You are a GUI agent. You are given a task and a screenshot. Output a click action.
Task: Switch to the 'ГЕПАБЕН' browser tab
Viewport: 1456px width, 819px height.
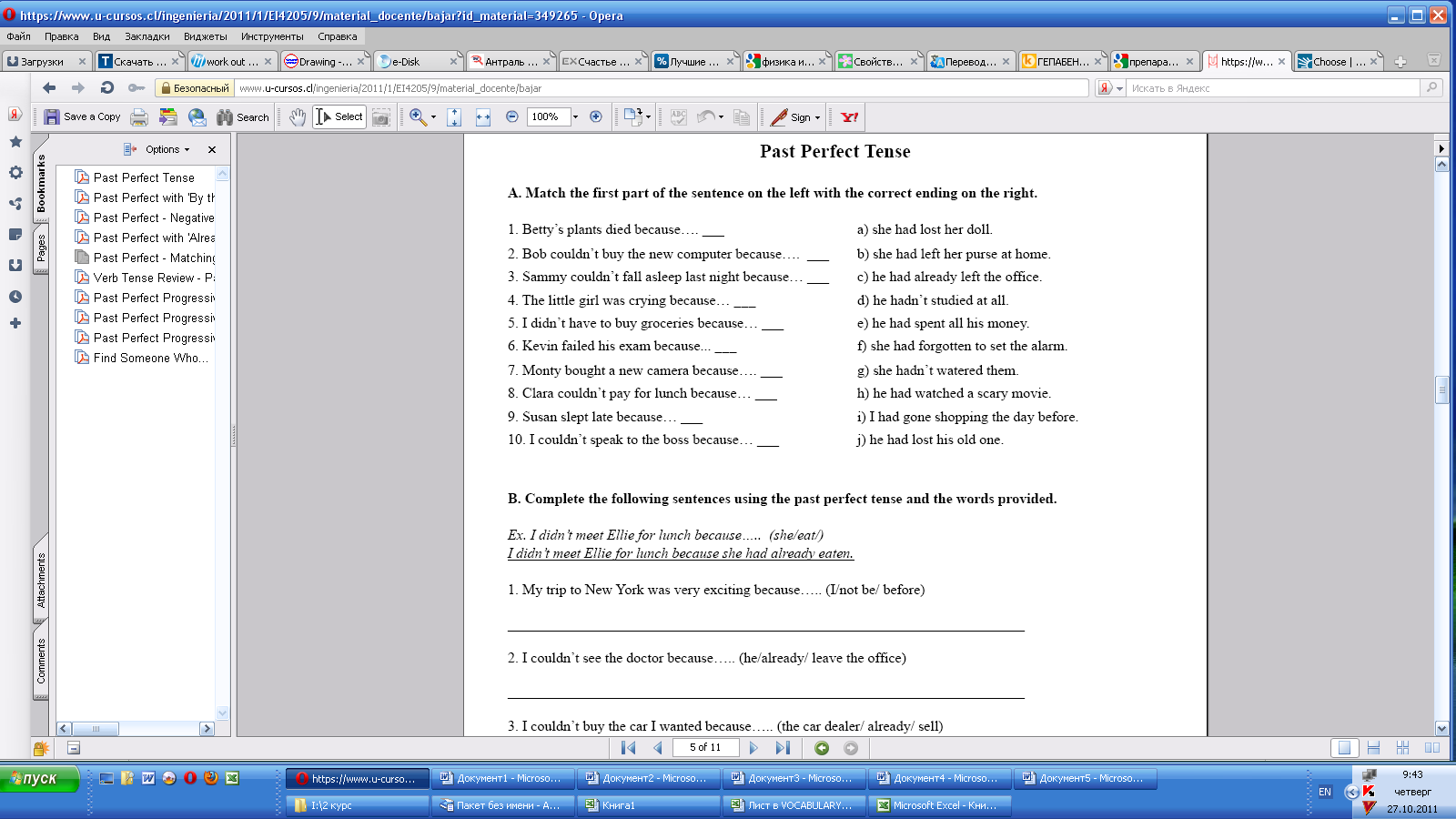pyautogui.click(x=1062, y=62)
